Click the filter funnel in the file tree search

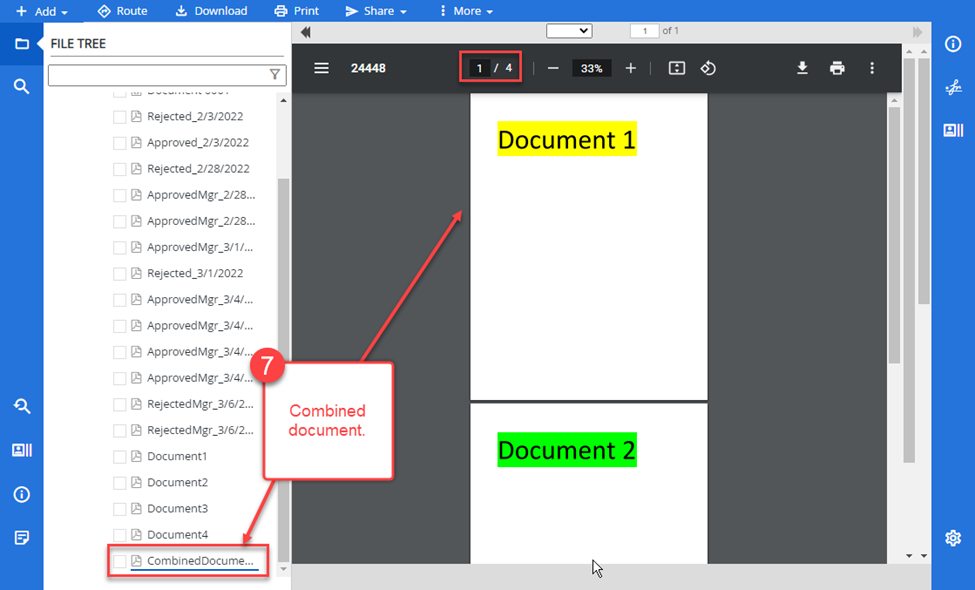[273, 74]
